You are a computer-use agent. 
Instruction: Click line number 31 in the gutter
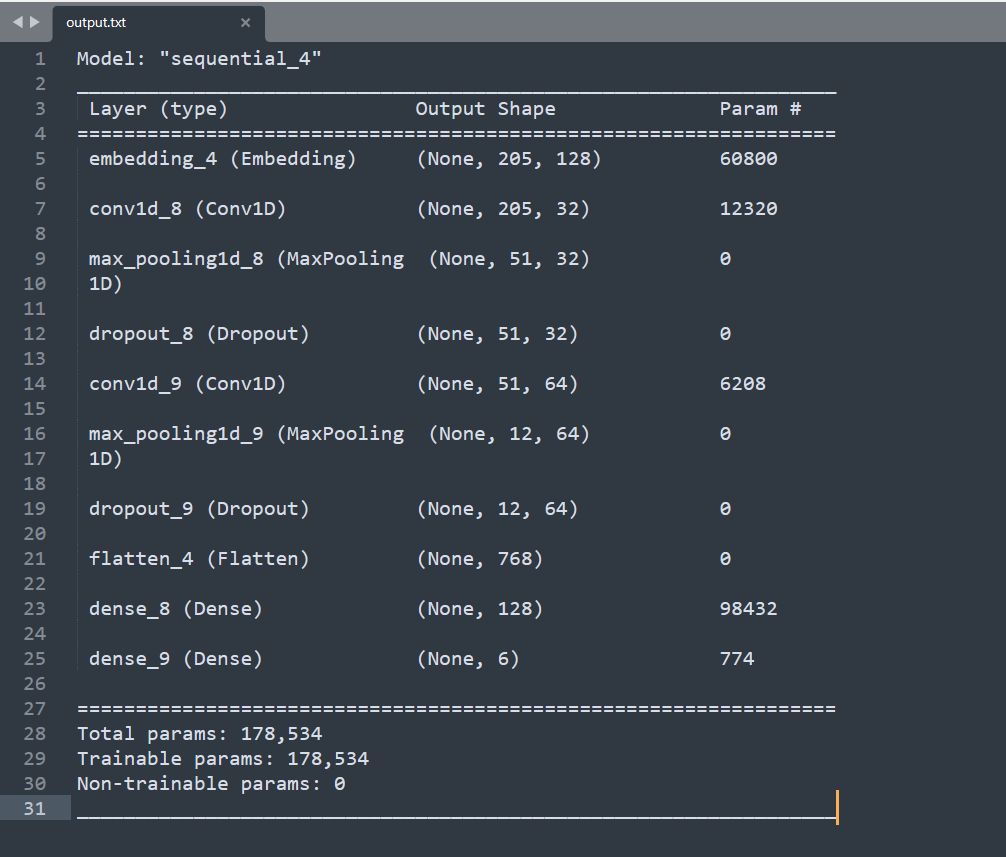point(35,809)
